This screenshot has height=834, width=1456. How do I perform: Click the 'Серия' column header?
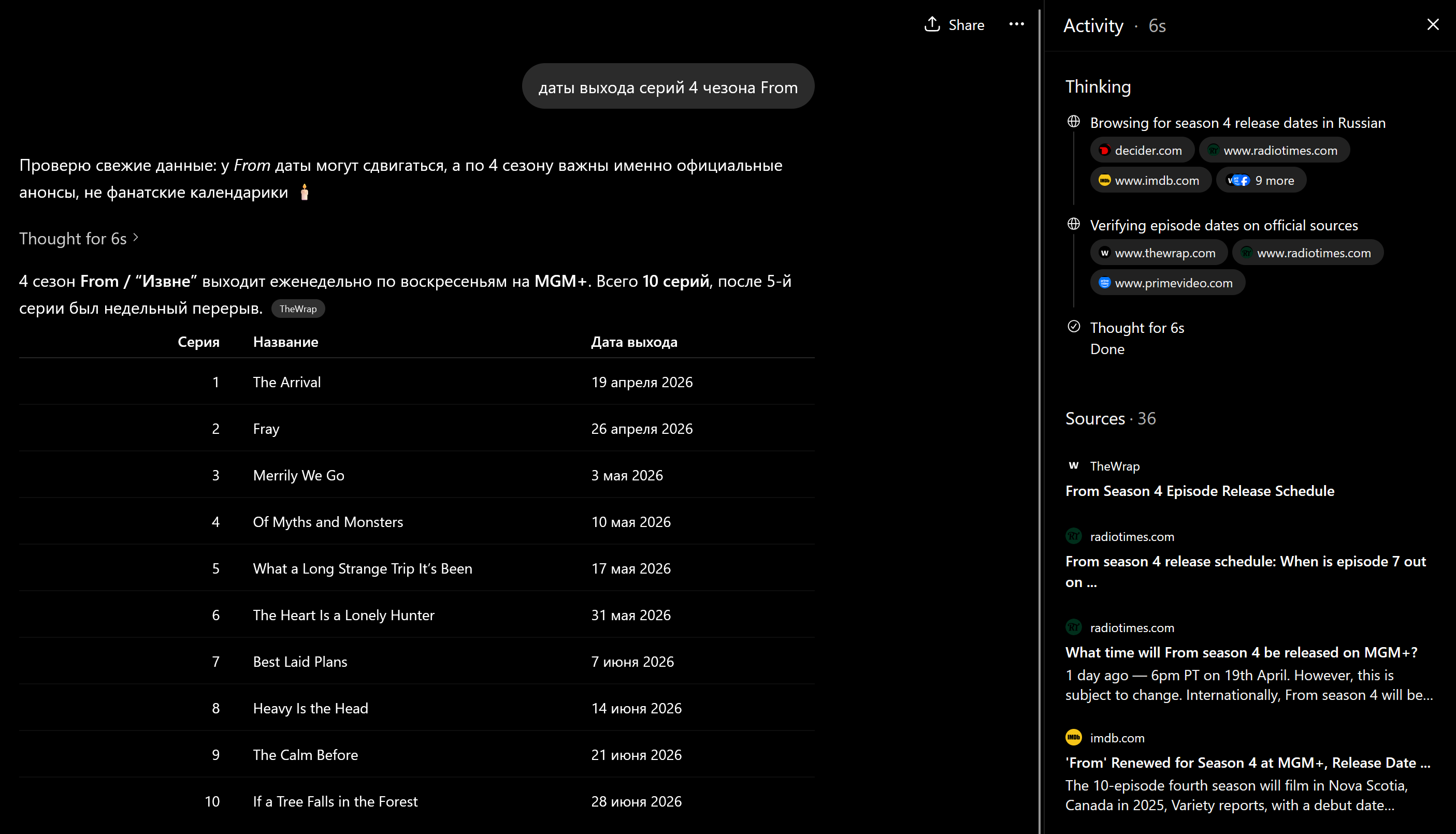coord(198,342)
